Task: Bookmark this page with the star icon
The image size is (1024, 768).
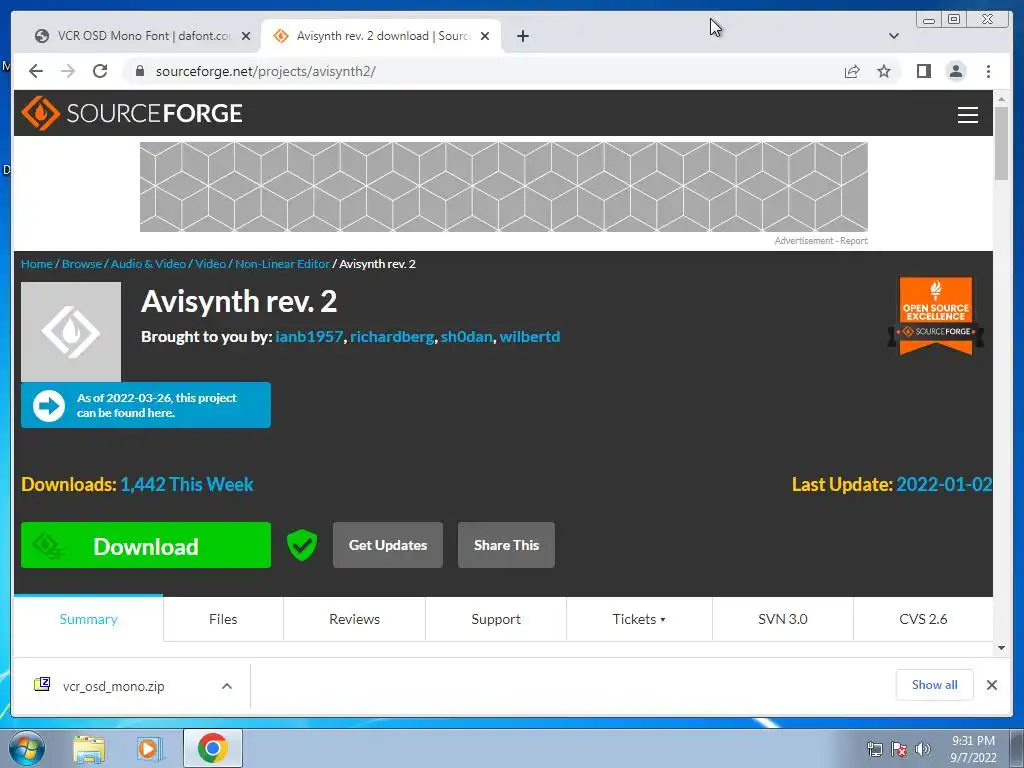Action: point(884,71)
